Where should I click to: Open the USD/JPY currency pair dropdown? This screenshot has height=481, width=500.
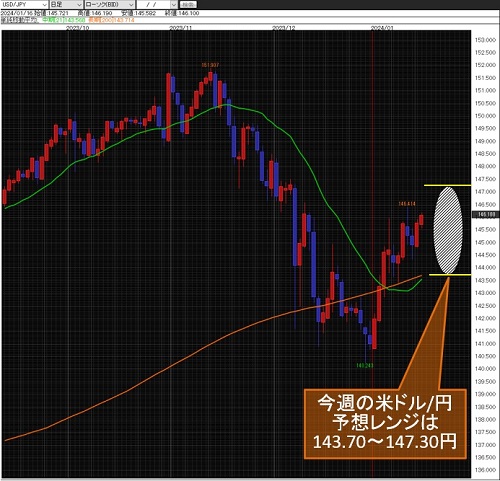point(24,5)
